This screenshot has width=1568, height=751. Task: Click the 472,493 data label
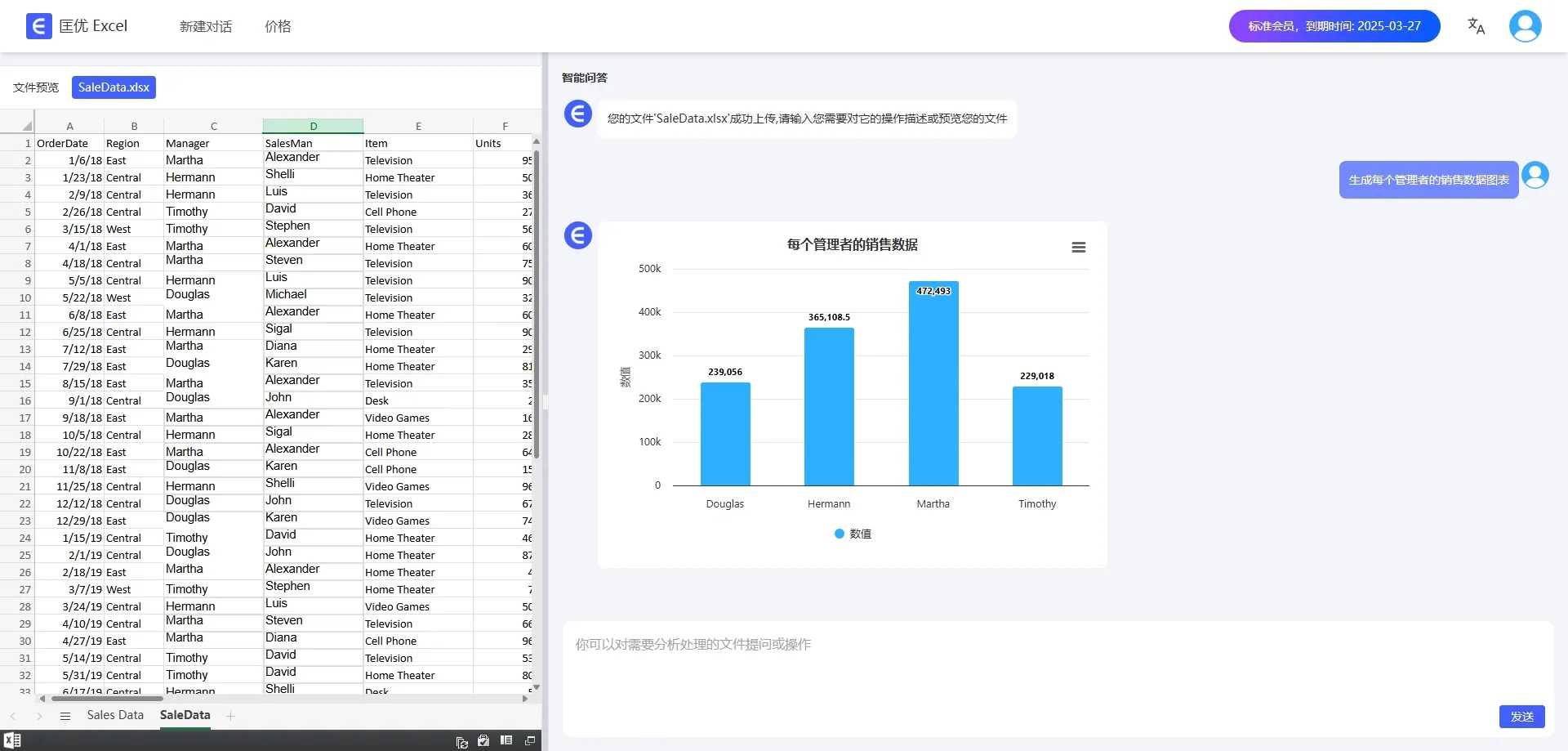click(933, 291)
